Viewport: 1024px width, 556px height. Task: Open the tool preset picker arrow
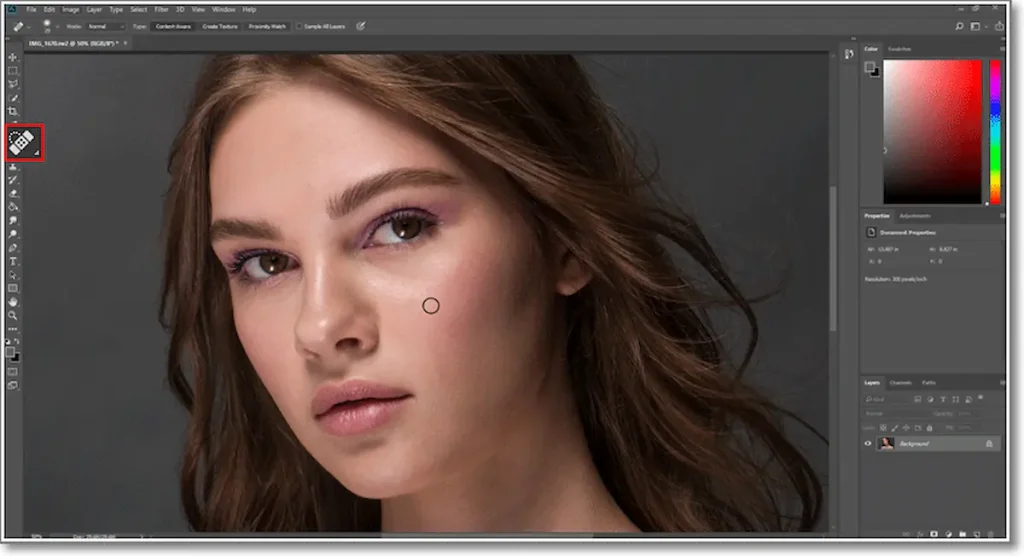[x=29, y=27]
